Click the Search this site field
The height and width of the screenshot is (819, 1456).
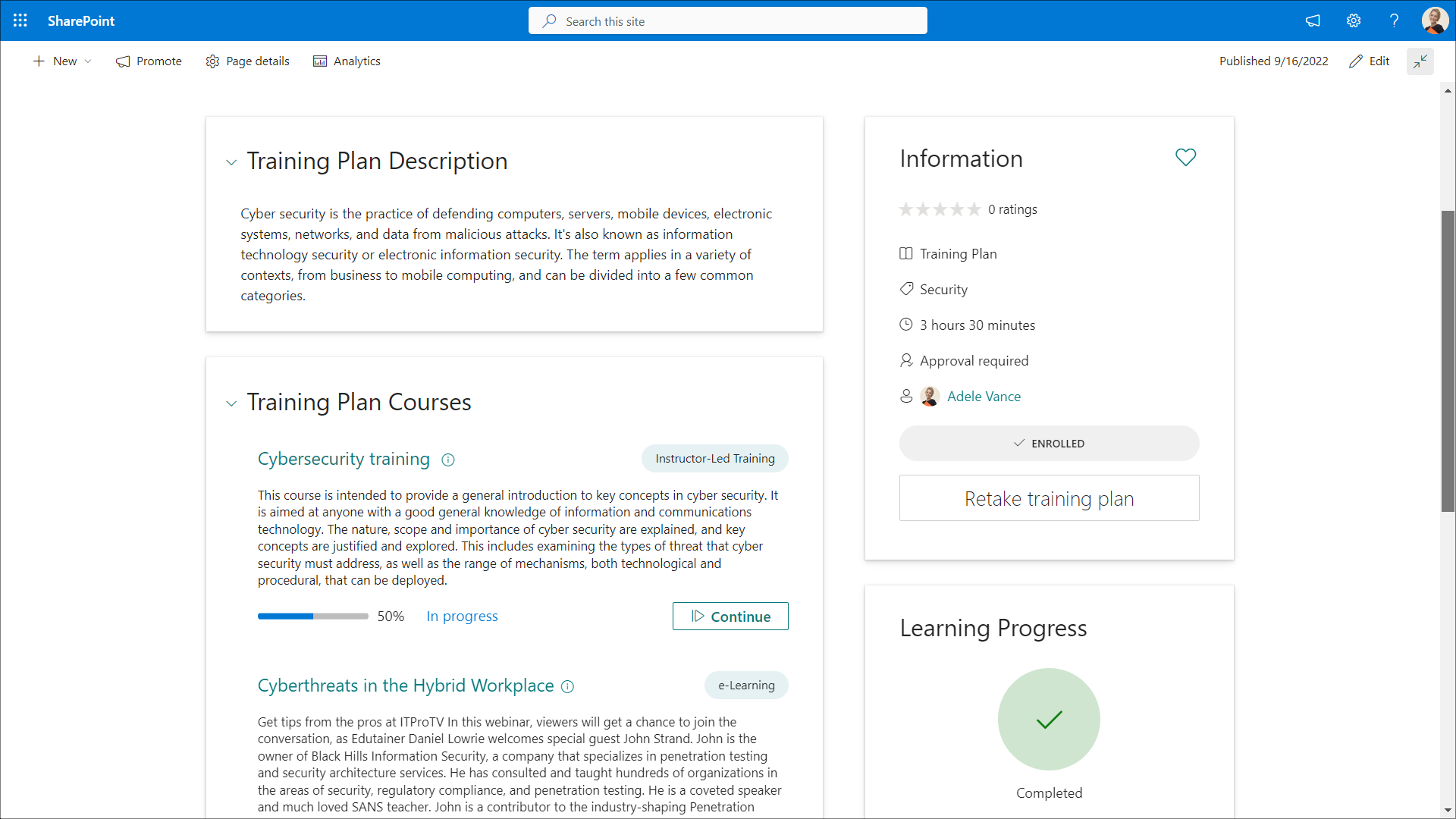[x=728, y=21]
